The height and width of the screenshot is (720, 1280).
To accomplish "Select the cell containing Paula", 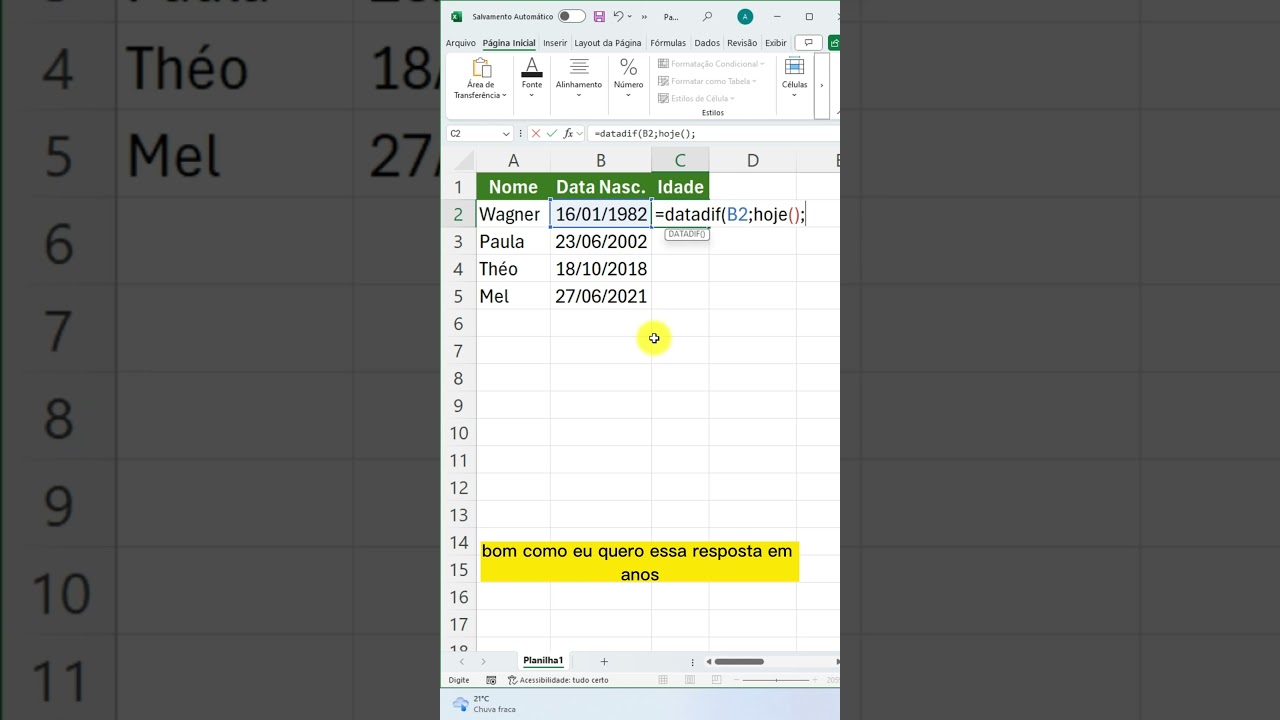I will tap(513, 241).
